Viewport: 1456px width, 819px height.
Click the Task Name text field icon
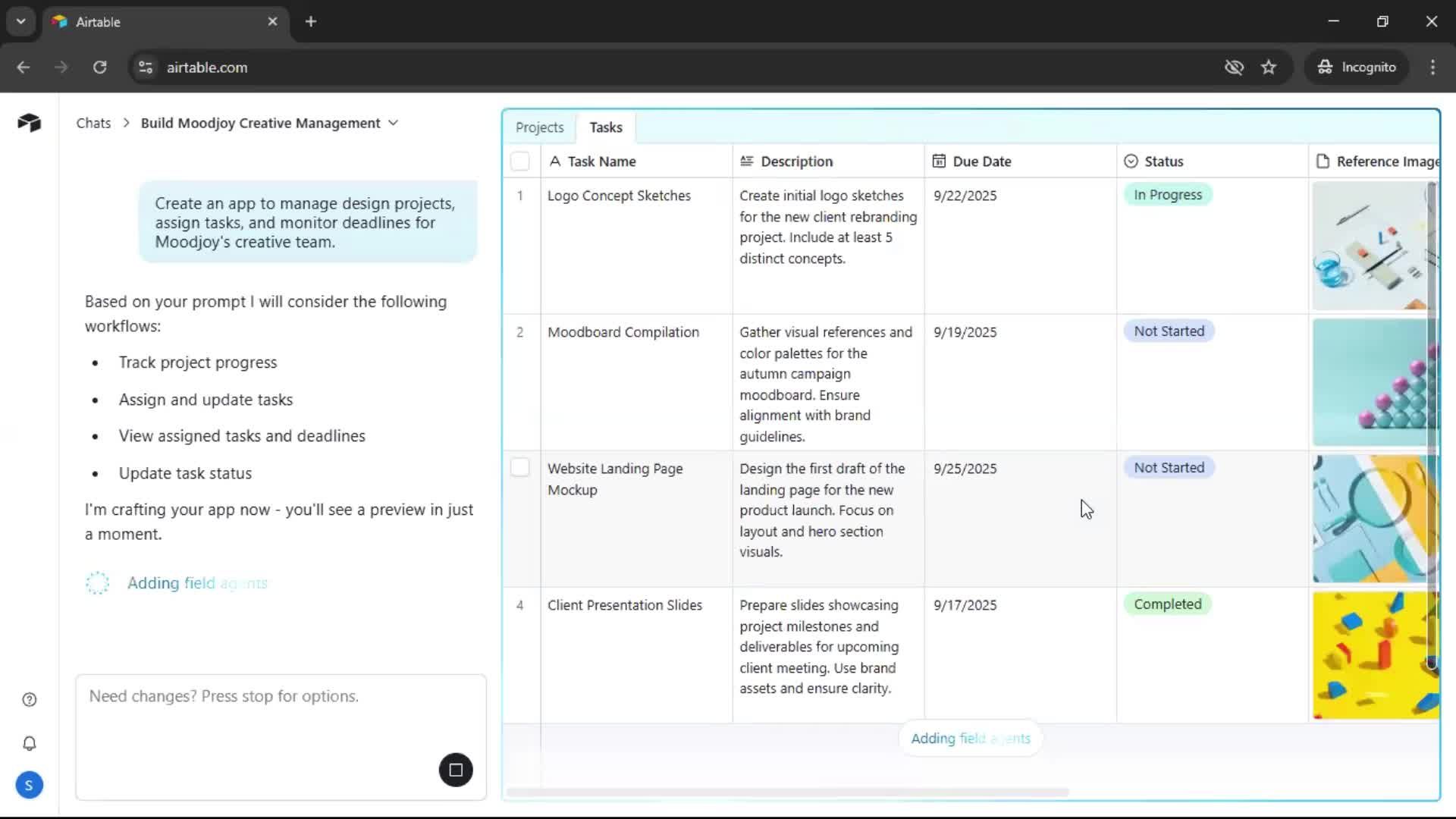[x=555, y=161]
